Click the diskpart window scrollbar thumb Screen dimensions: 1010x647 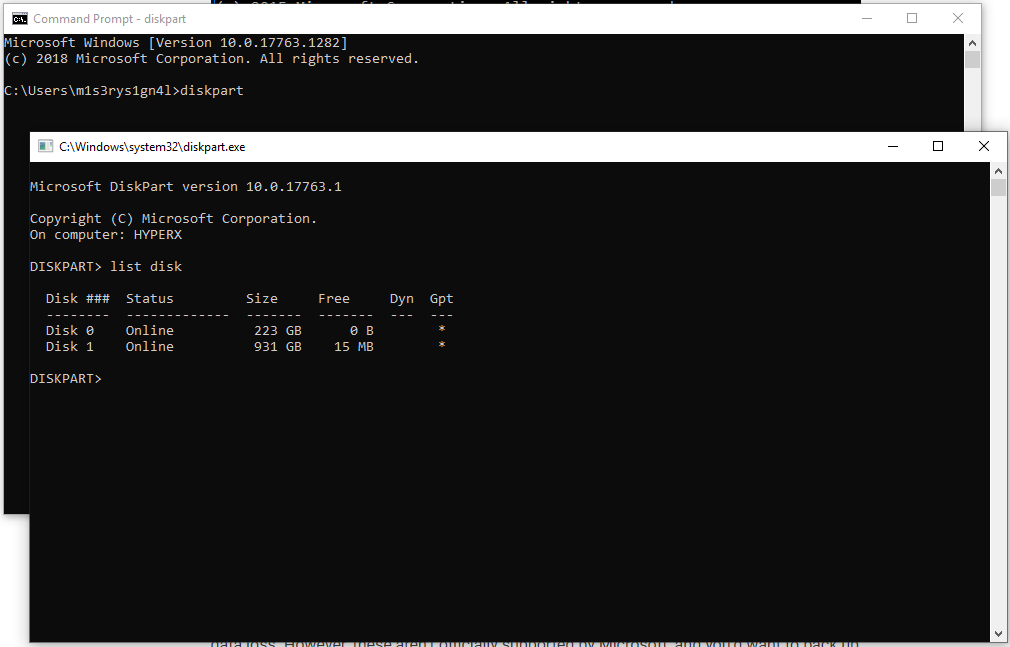998,188
